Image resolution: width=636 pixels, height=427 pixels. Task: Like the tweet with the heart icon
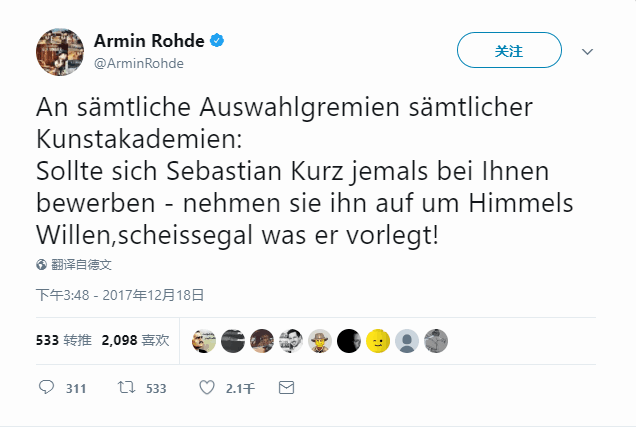pos(207,387)
